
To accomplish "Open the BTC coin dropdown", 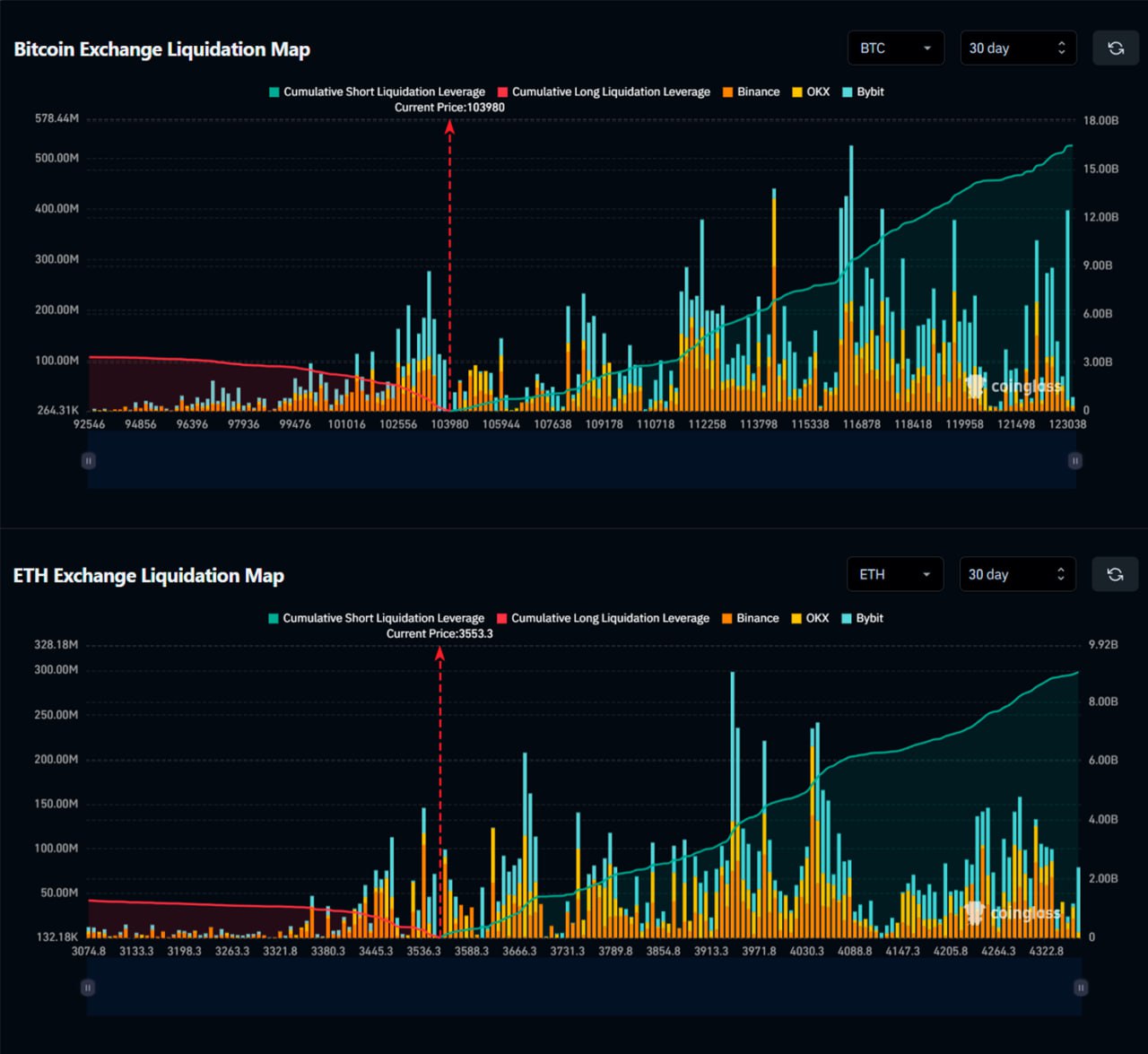I will click(x=895, y=48).
